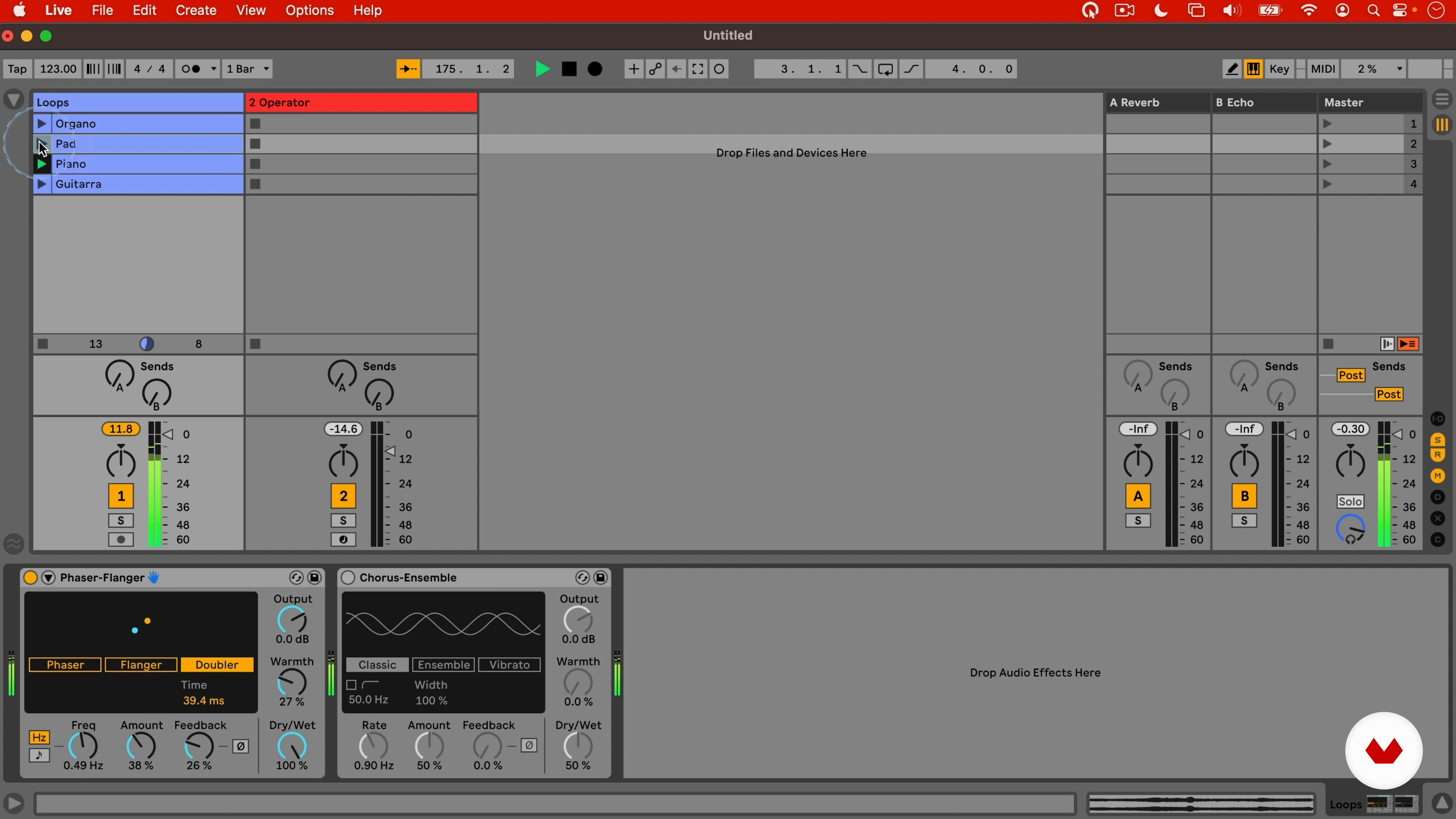Select Flanger mode
1456x819 pixels.
[141, 665]
